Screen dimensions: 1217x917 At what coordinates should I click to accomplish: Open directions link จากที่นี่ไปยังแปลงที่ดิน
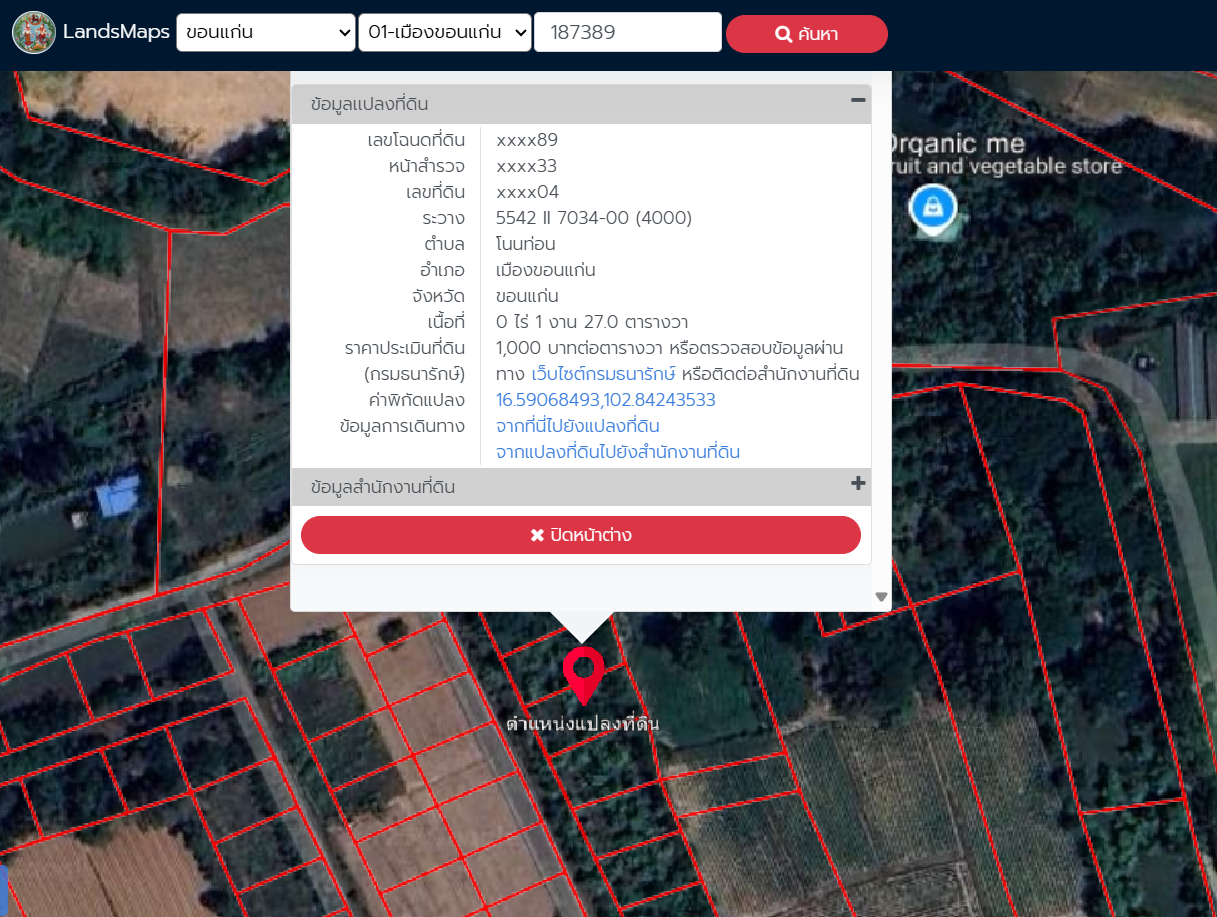tap(578, 426)
